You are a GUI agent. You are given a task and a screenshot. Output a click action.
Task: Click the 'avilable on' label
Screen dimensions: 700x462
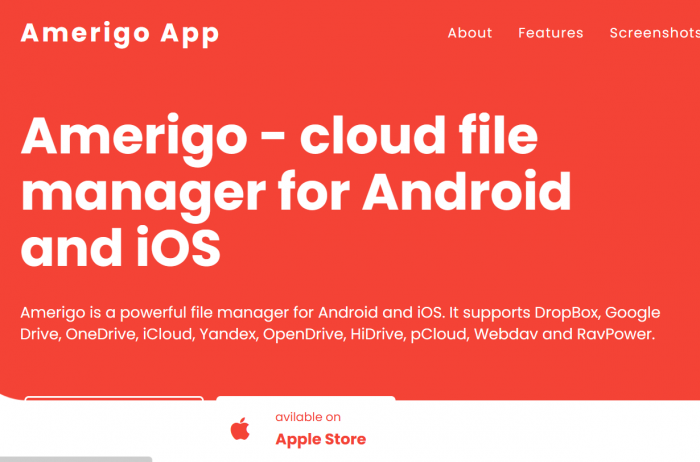308,417
